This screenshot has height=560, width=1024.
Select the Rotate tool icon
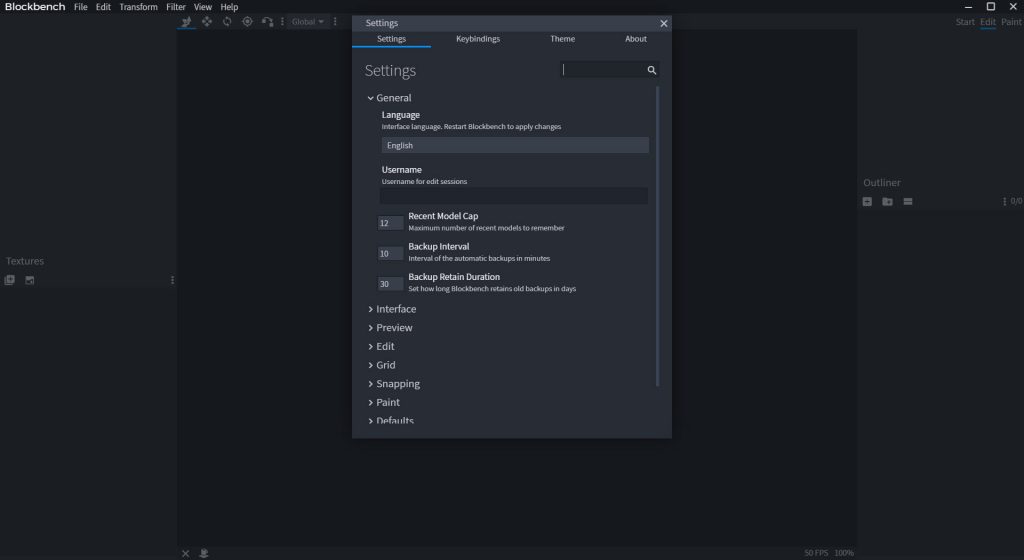(x=227, y=22)
